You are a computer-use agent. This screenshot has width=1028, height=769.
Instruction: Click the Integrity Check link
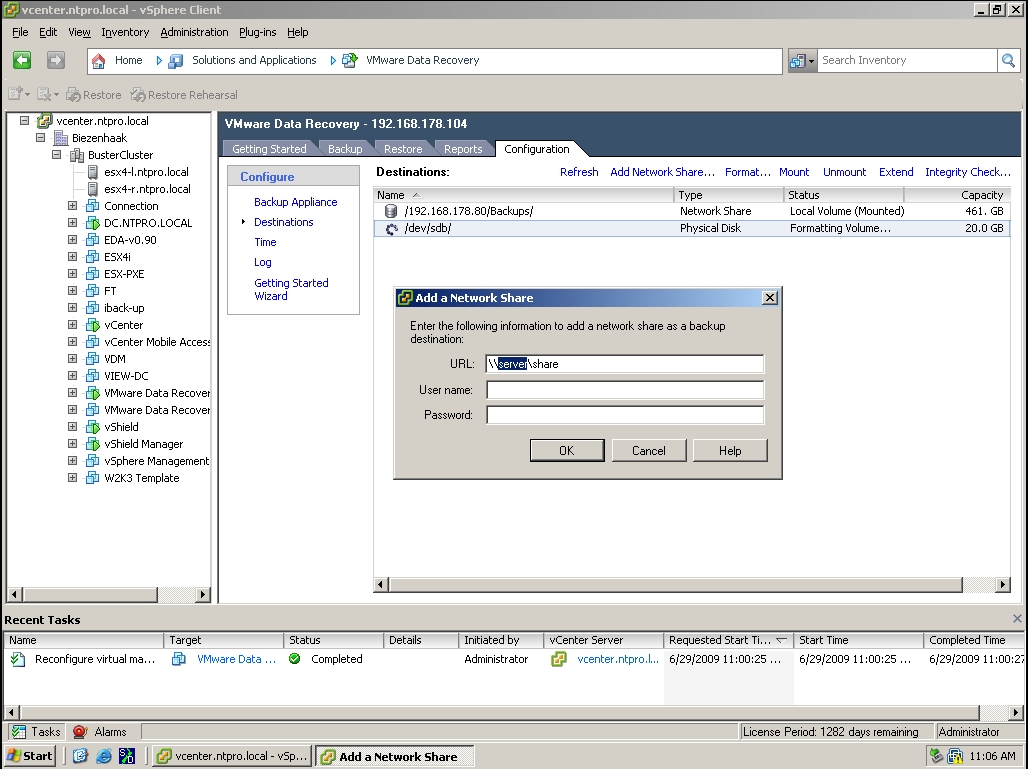[x=968, y=172]
